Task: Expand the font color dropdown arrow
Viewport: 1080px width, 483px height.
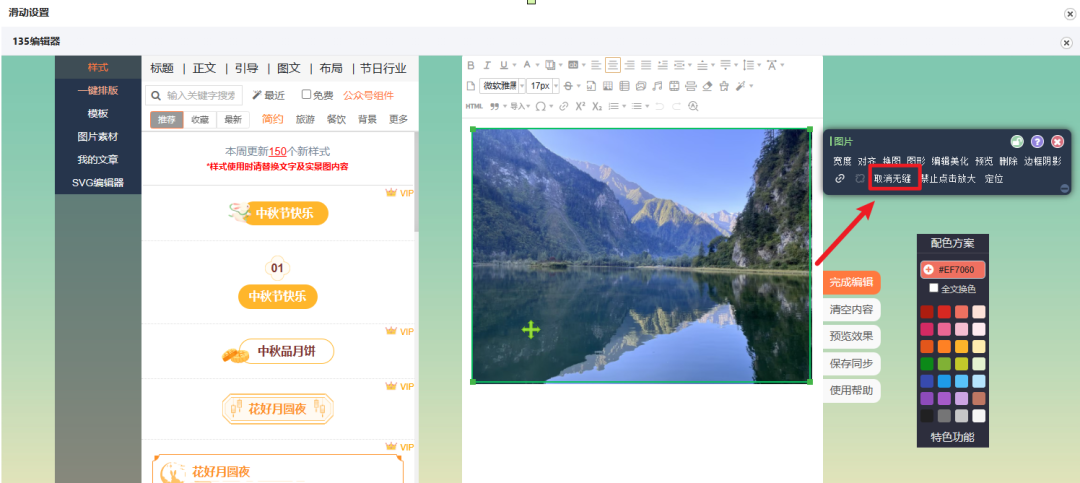Action: [x=537, y=65]
